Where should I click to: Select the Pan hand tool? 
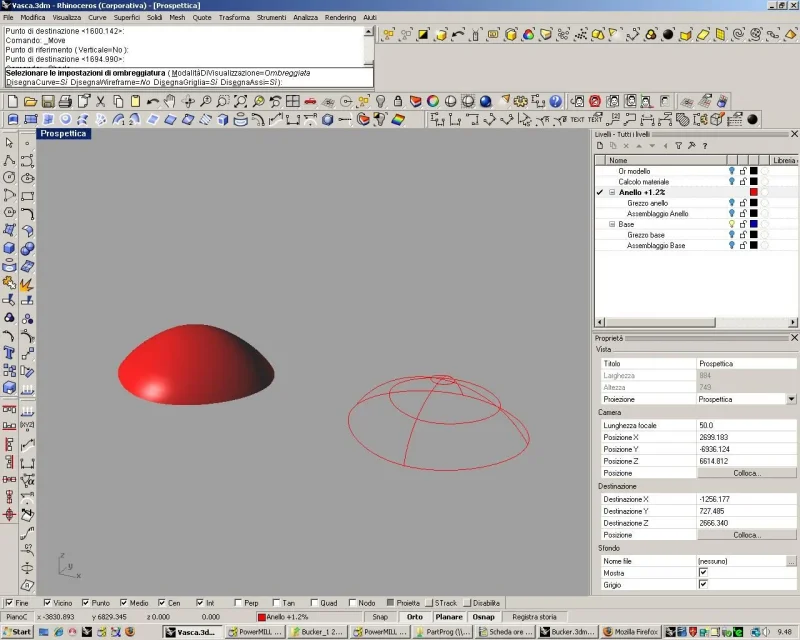pos(170,101)
